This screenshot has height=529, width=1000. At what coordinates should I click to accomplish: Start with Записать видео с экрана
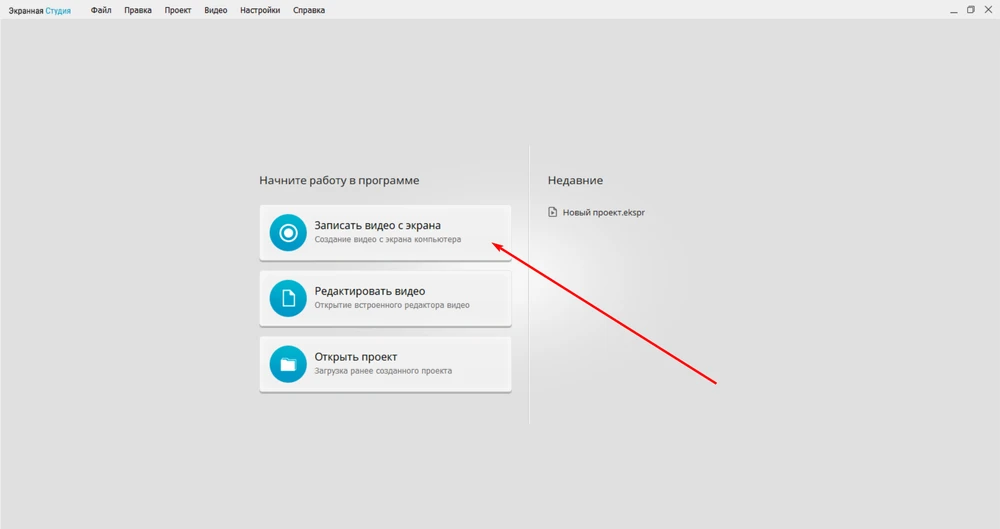coord(377,226)
